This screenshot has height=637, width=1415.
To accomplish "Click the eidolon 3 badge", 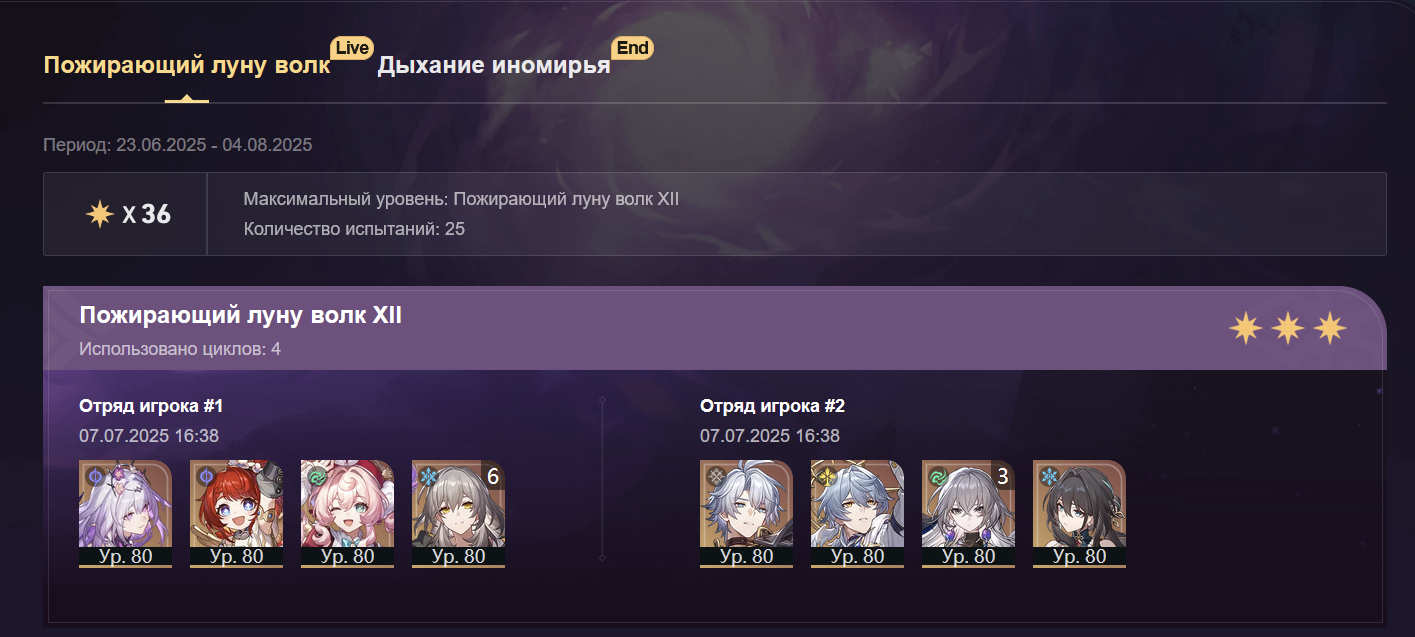I will point(1002,476).
